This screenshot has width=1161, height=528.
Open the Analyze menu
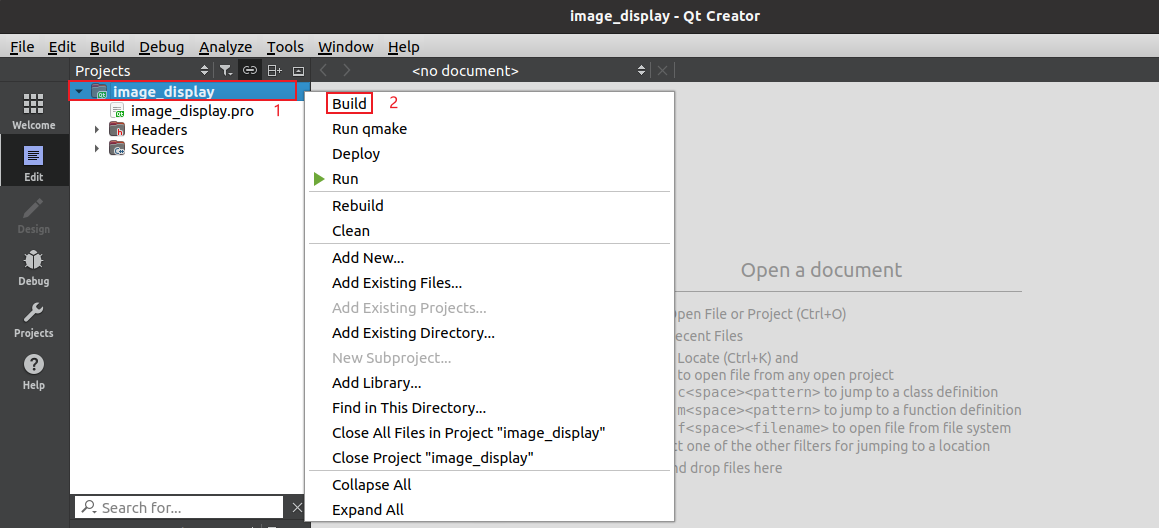226,47
